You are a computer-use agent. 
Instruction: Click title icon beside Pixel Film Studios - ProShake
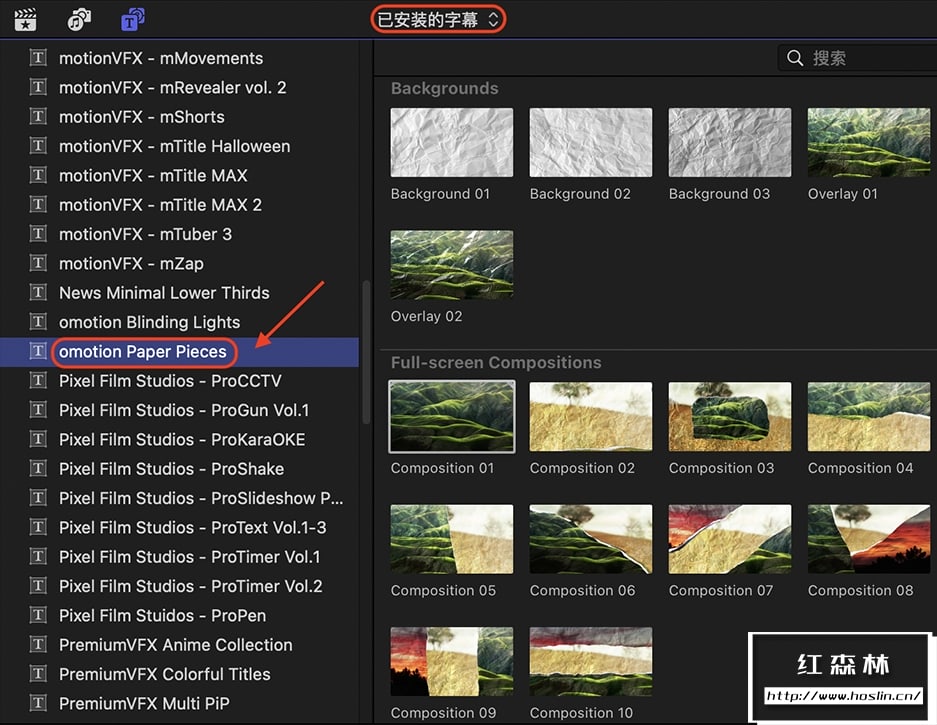[x=38, y=469]
